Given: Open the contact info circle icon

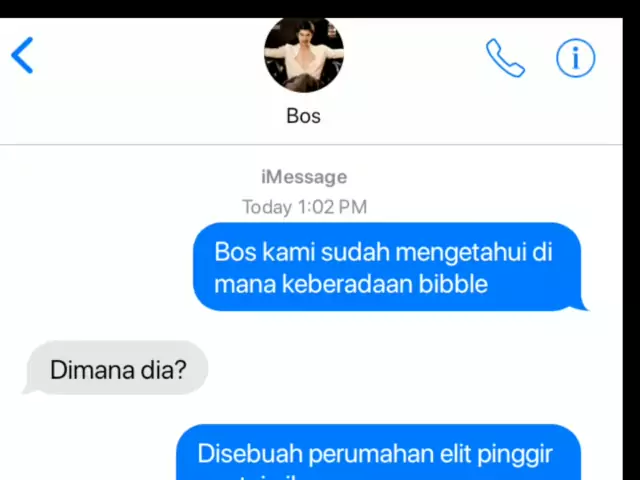Looking at the screenshot, I should (576, 58).
